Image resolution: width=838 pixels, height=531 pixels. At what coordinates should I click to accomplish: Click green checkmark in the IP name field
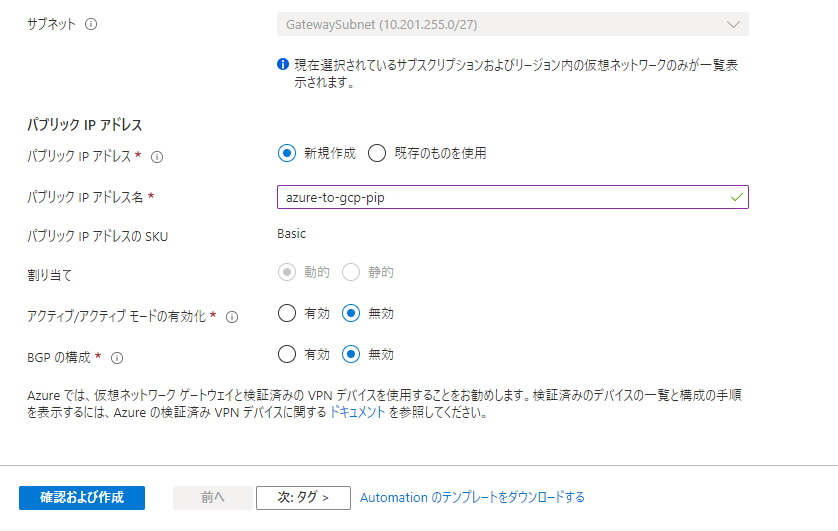736,197
